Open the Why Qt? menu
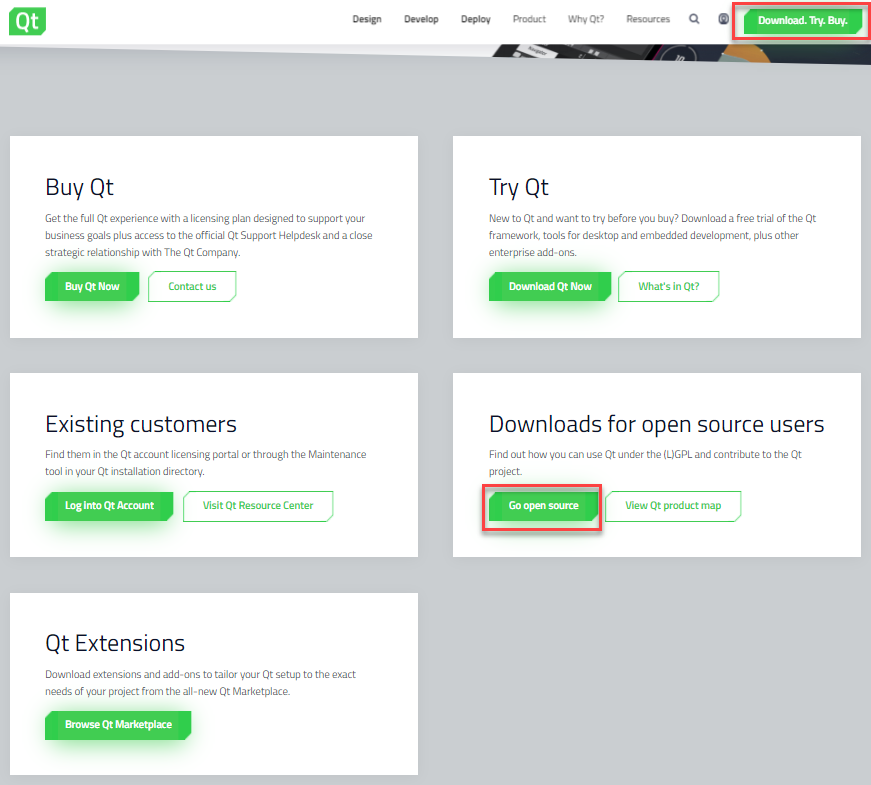 585,19
